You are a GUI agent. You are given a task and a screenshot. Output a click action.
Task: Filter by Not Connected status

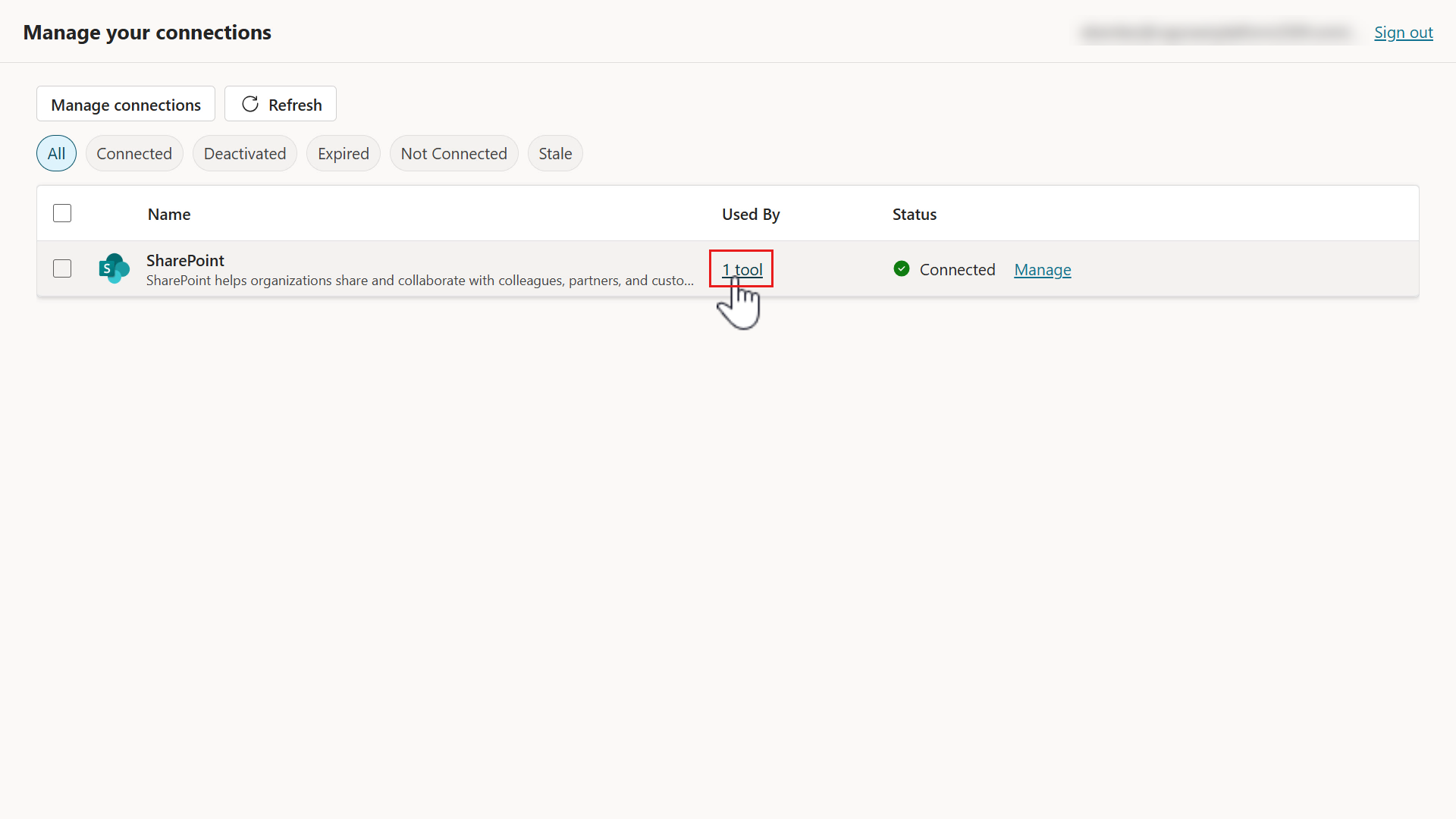click(453, 153)
